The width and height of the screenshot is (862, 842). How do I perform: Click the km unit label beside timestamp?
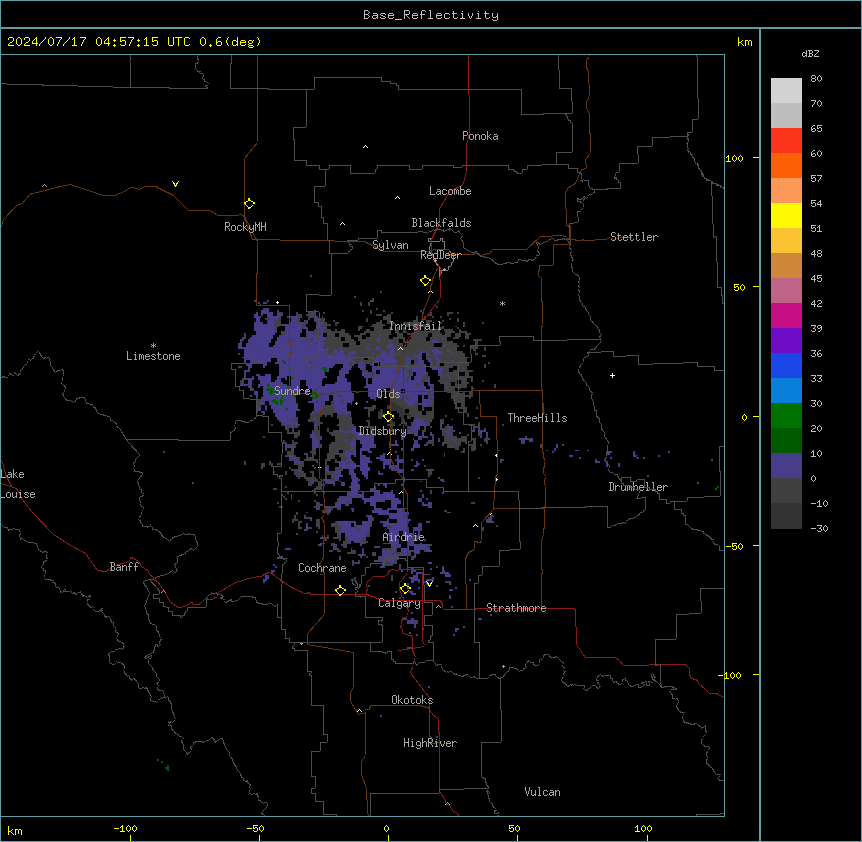click(x=745, y=42)
